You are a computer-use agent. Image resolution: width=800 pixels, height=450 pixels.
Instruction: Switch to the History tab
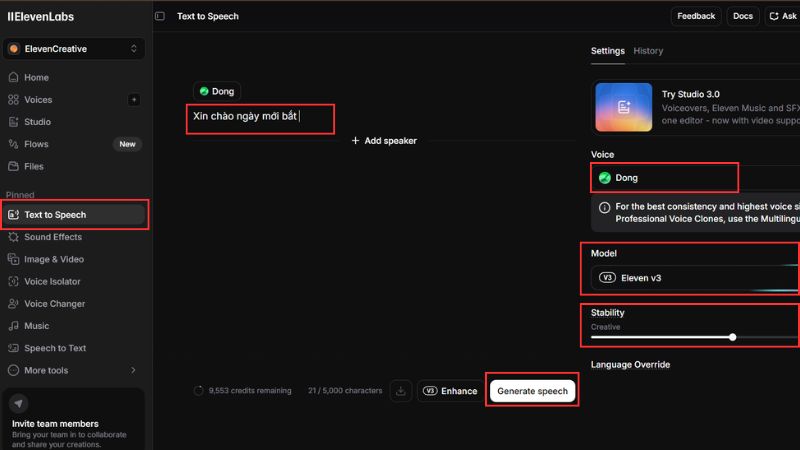pyautogui.click(x=648, y=51)
